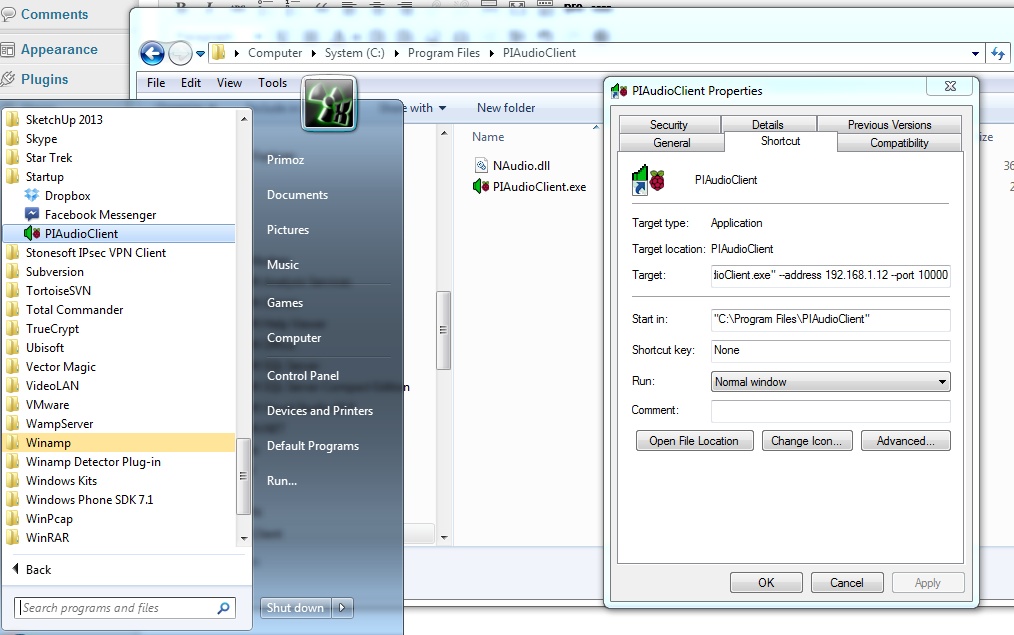Click the Appearance icon in sidebar
Screen dimensions: 1014x635
tap(8, 50)
